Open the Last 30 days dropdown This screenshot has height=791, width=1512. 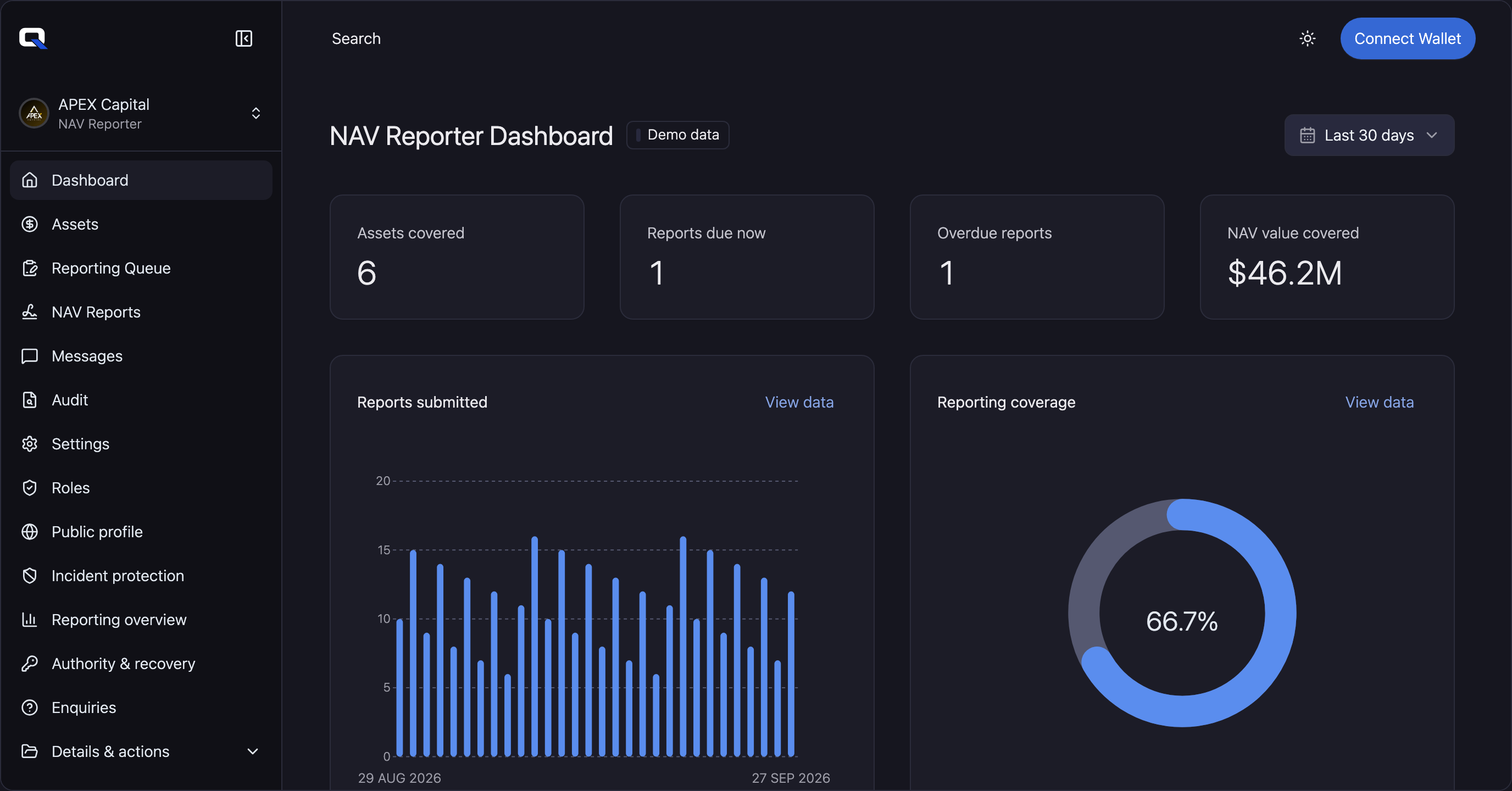[1369, 135]
